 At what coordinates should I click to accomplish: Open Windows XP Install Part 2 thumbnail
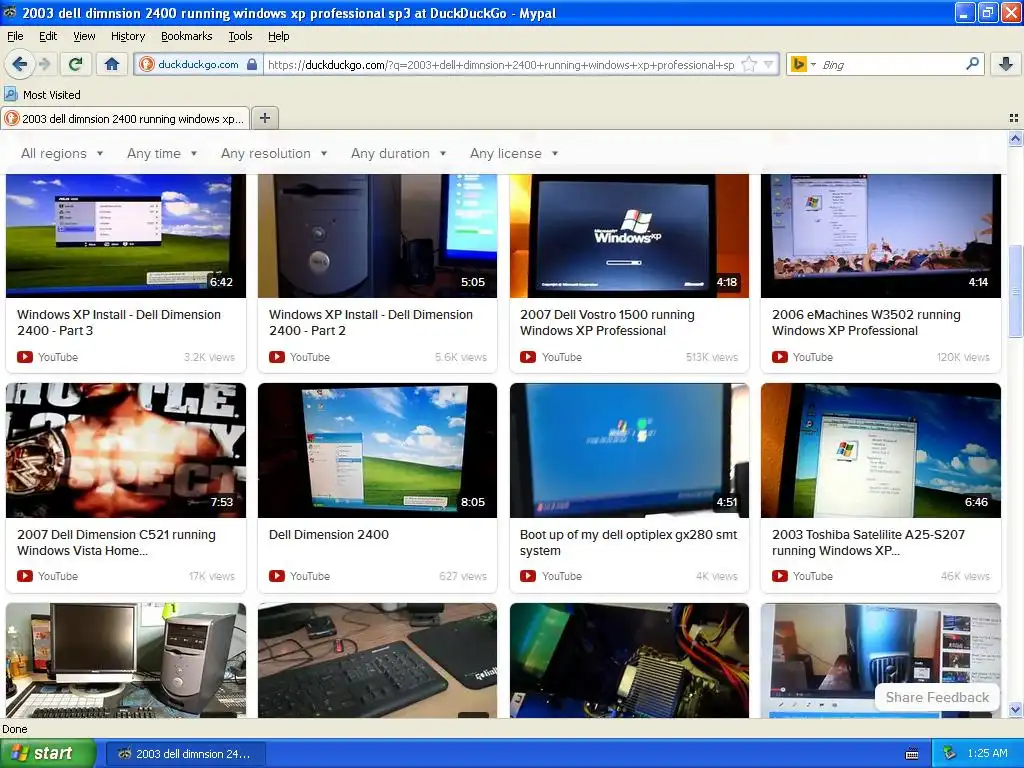pyautogui.click(x=377, y=236)
